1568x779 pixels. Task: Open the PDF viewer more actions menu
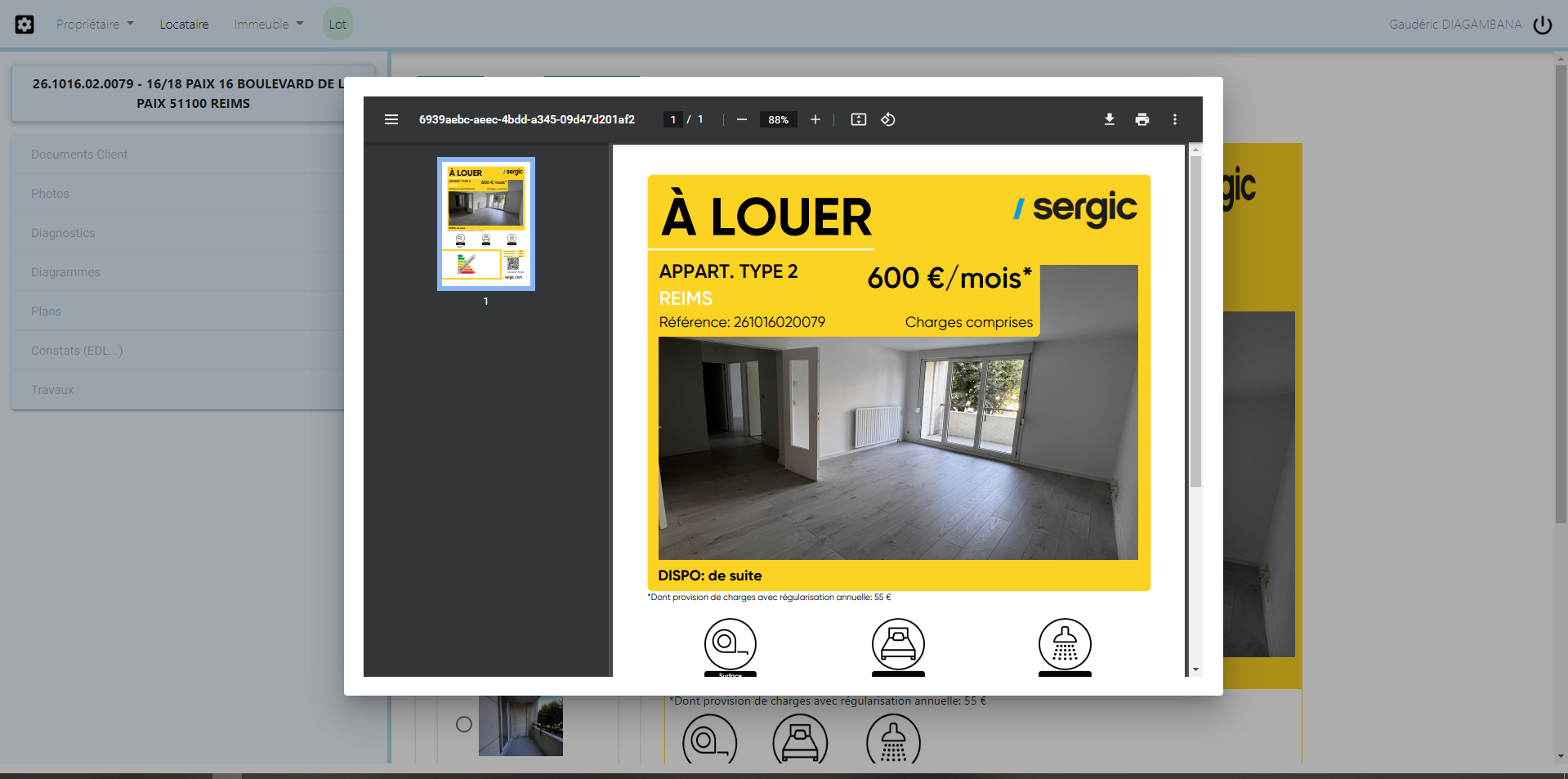[x=1175, y=119]
